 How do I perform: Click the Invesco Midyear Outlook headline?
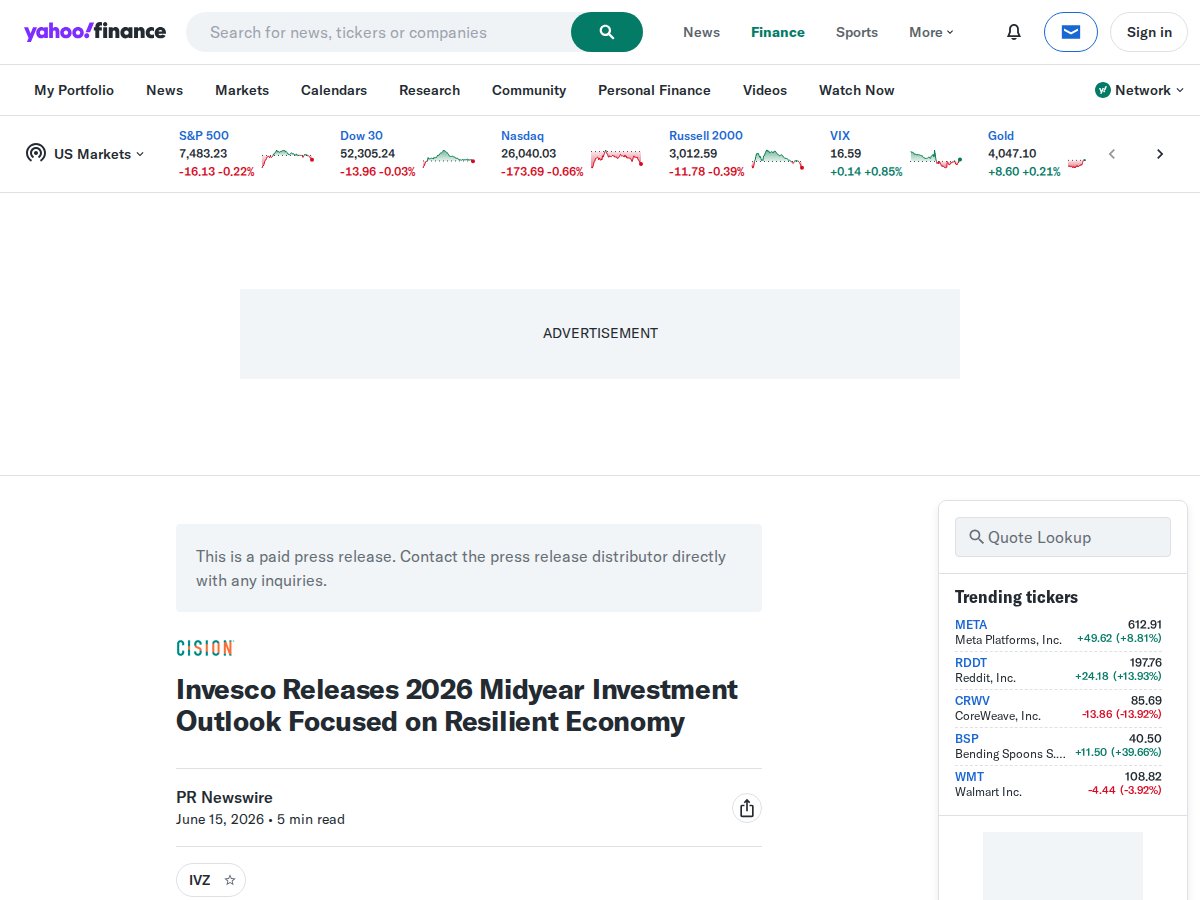[x=457, y=705]
